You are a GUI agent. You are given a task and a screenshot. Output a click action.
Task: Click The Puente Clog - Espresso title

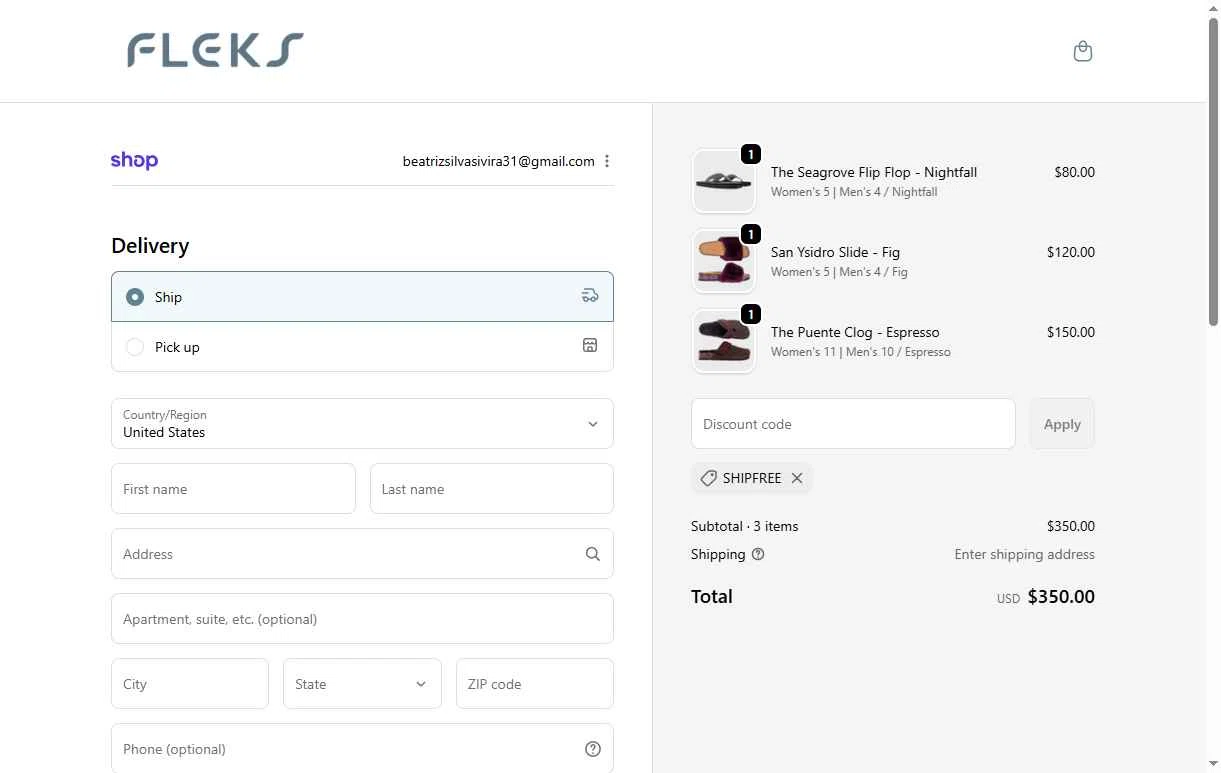click(x=855, y=332)
